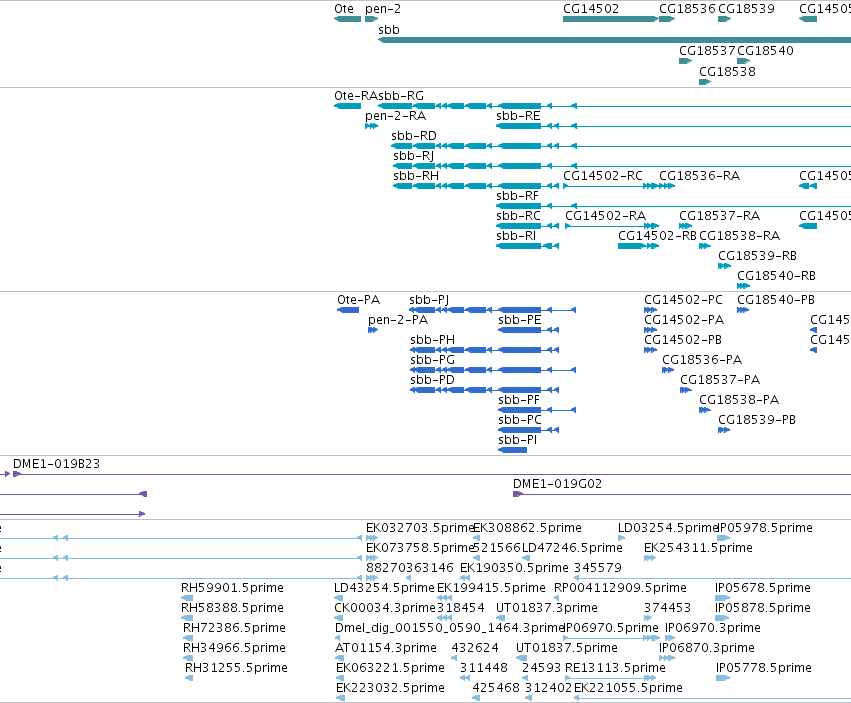The image size is (851, 703).
Task: Click the sbb-PC protein label
Action: click(x=520, y=420)
